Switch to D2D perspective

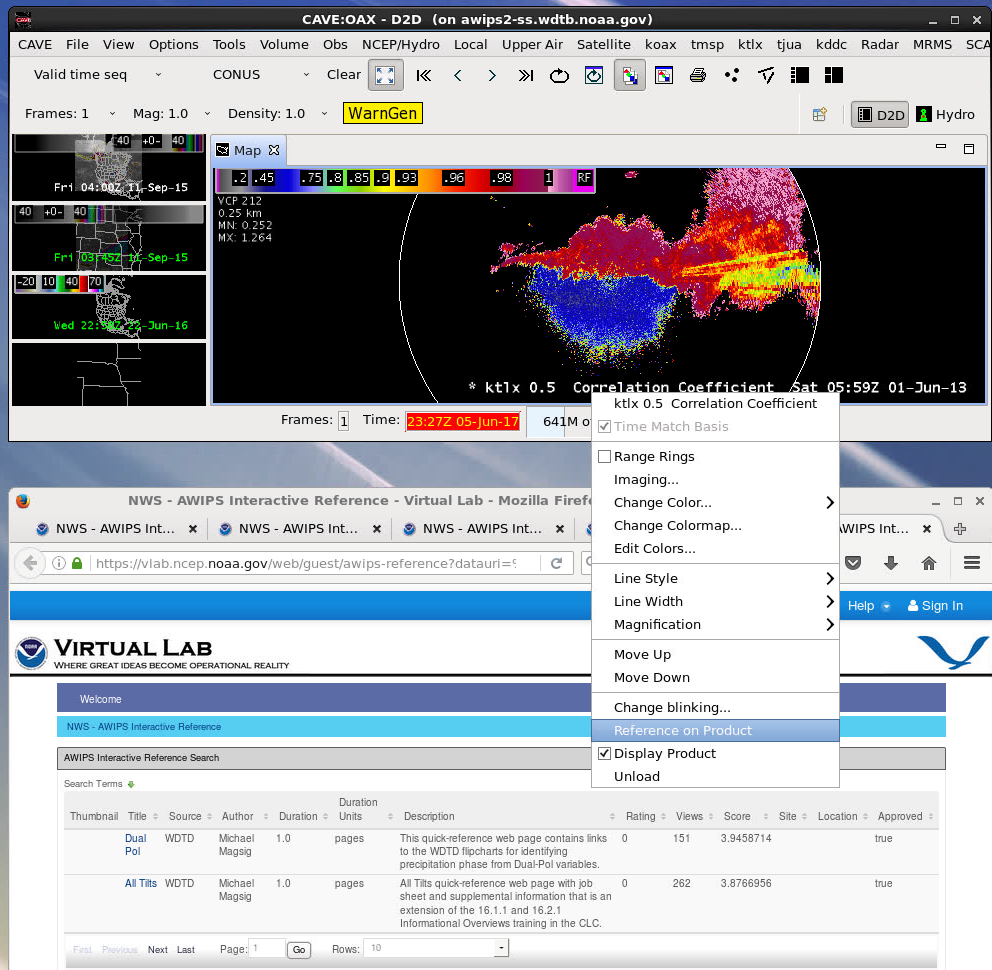pyautogui.click(x=880, y=115)
